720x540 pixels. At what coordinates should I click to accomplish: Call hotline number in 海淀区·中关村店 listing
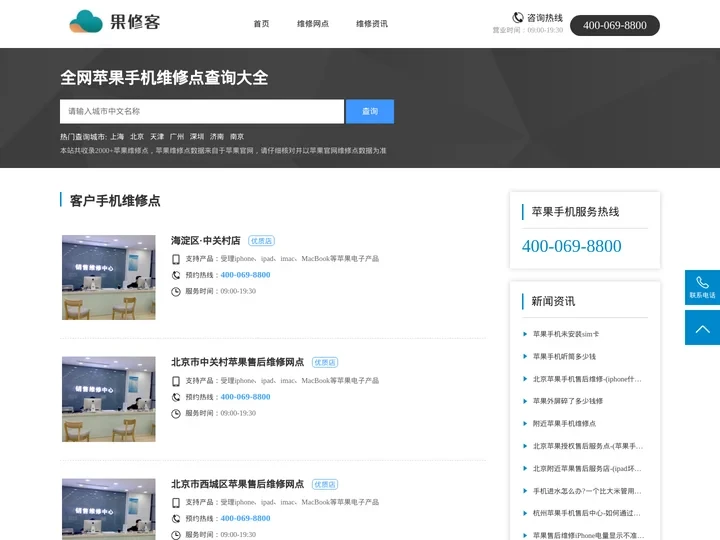[x=245, y=275]
